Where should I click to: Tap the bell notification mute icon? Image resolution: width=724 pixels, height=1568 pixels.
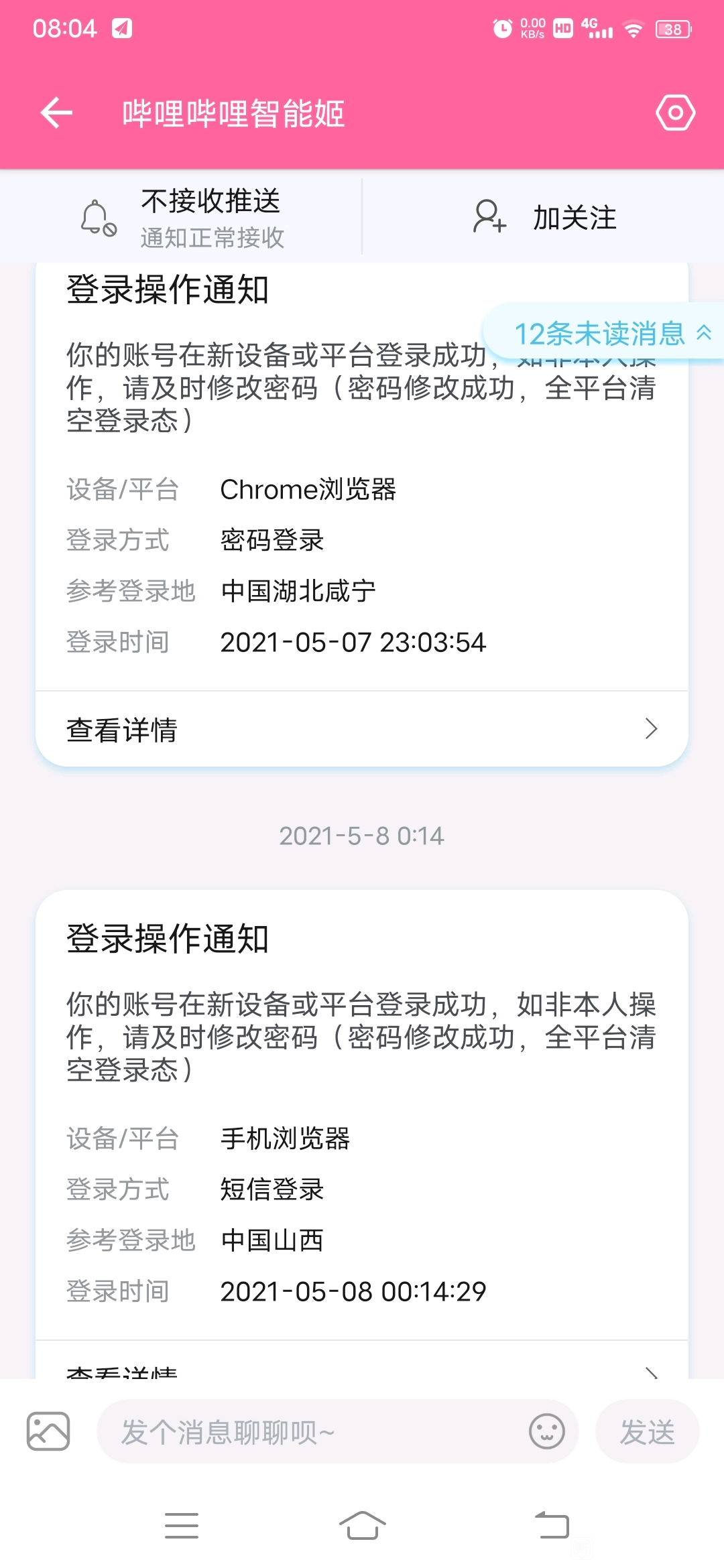98,218
